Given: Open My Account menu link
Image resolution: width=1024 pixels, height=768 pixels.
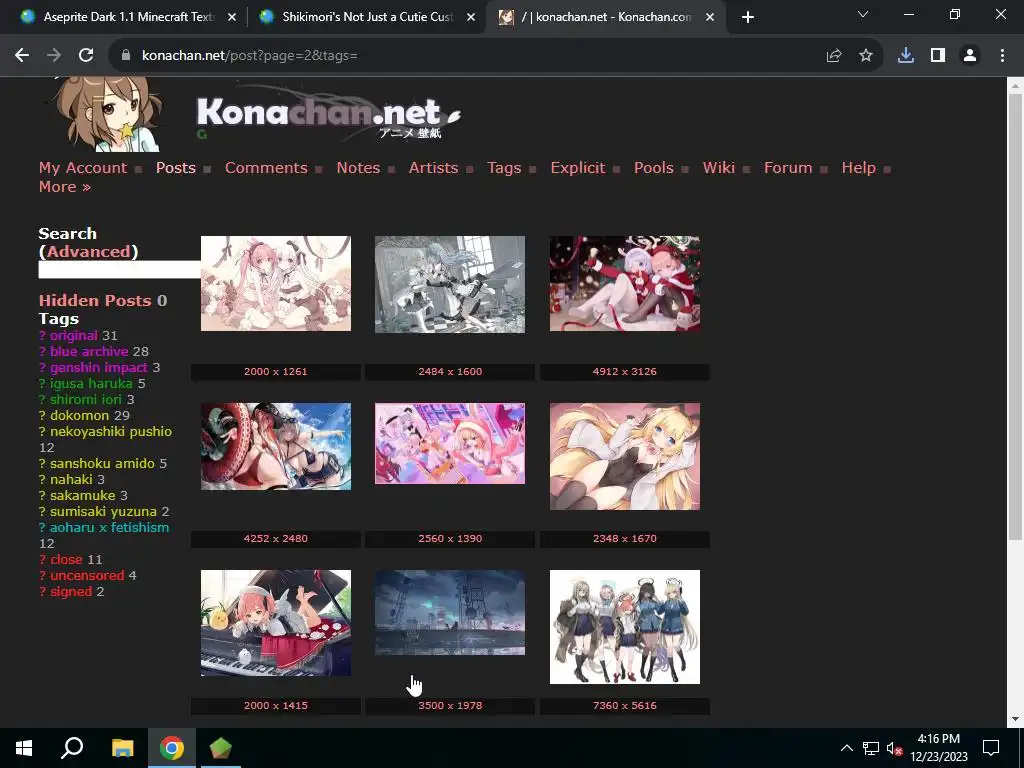Looking at the screenshot, I should click(82, 168).
